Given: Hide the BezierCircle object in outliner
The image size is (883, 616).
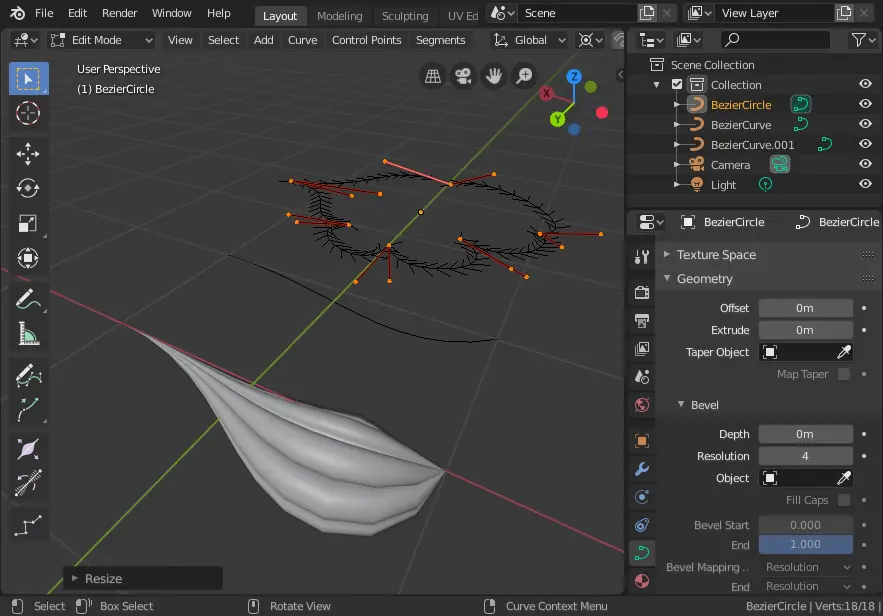Looking at the screenshot, I should point(865,104).
